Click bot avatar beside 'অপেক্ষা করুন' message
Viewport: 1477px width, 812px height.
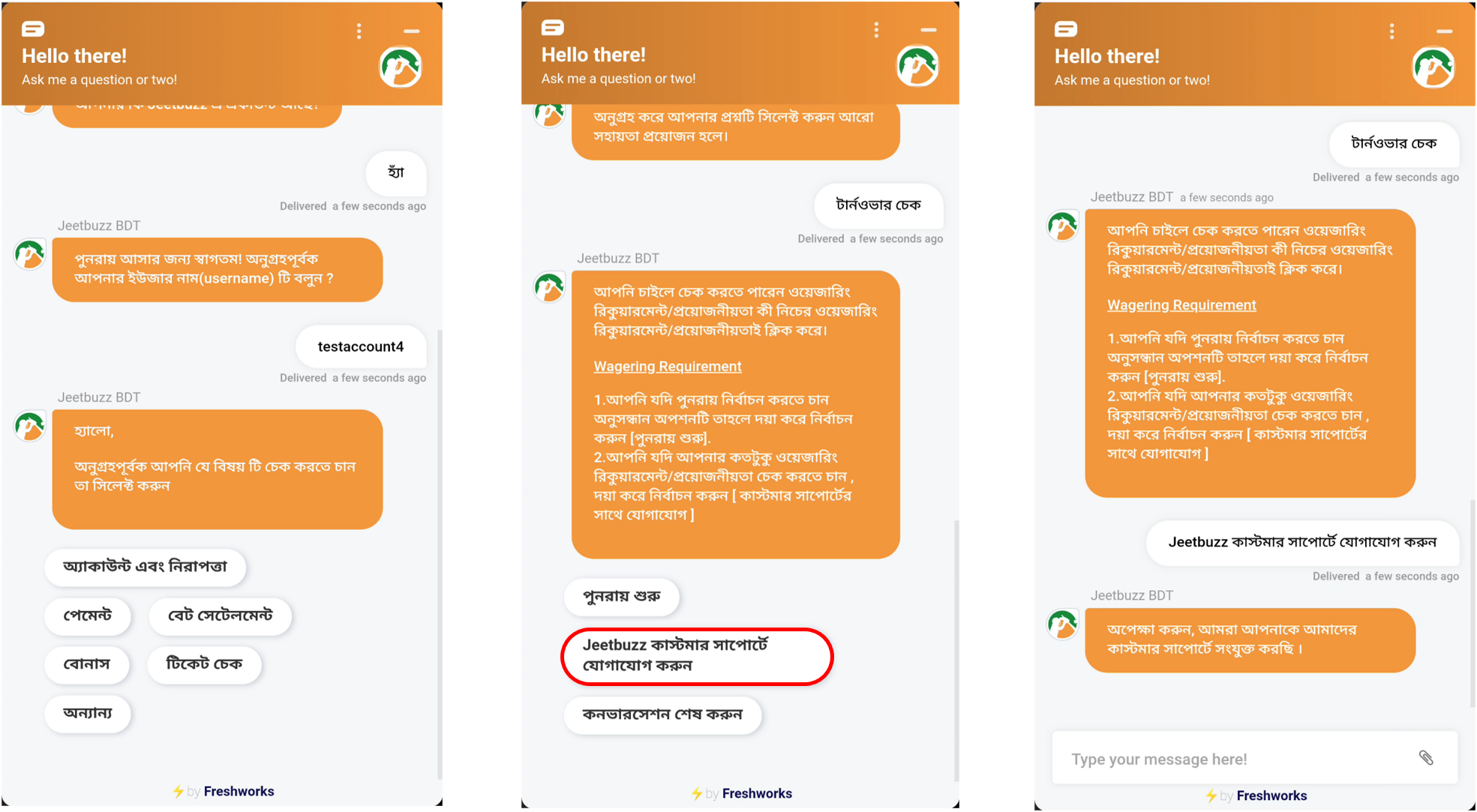point(1062,624)
